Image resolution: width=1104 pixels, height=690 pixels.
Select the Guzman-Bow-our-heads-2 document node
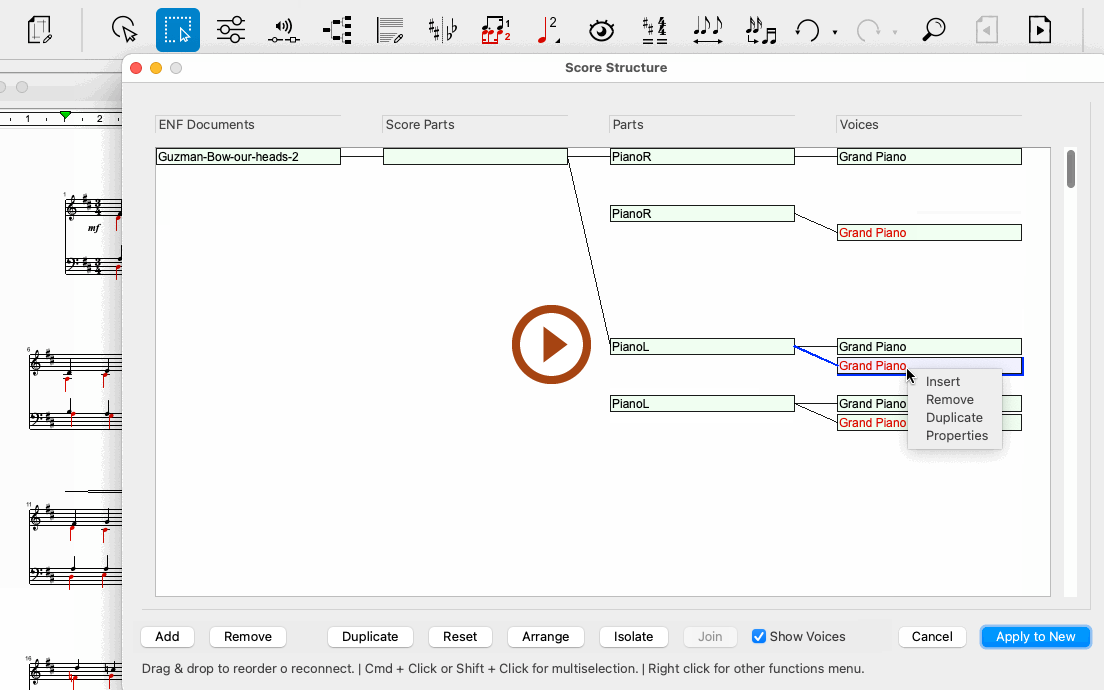tap(248, 157)
